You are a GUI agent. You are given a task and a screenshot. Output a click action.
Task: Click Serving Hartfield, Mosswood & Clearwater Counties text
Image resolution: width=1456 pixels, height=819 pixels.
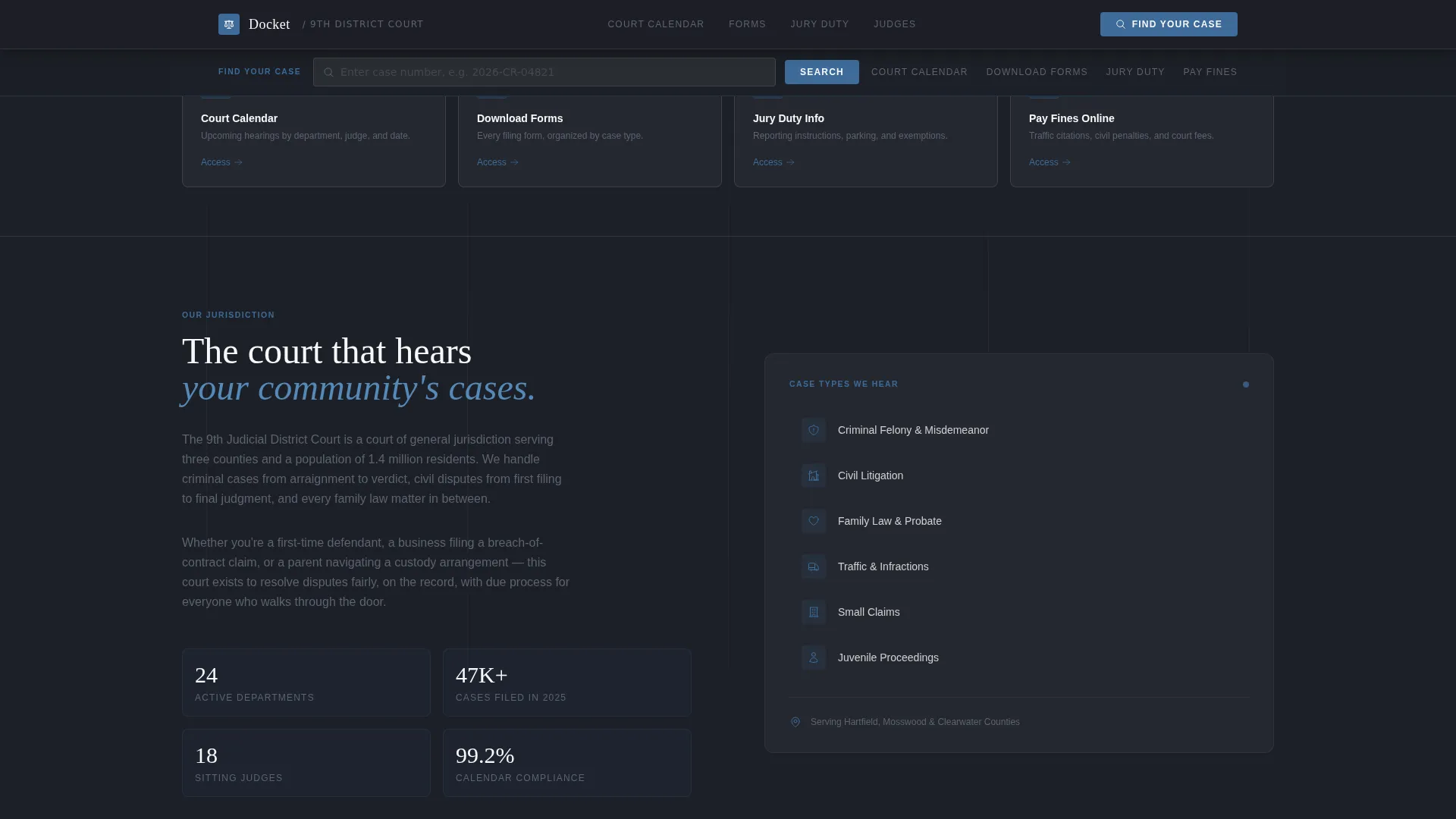coord(915,722)
